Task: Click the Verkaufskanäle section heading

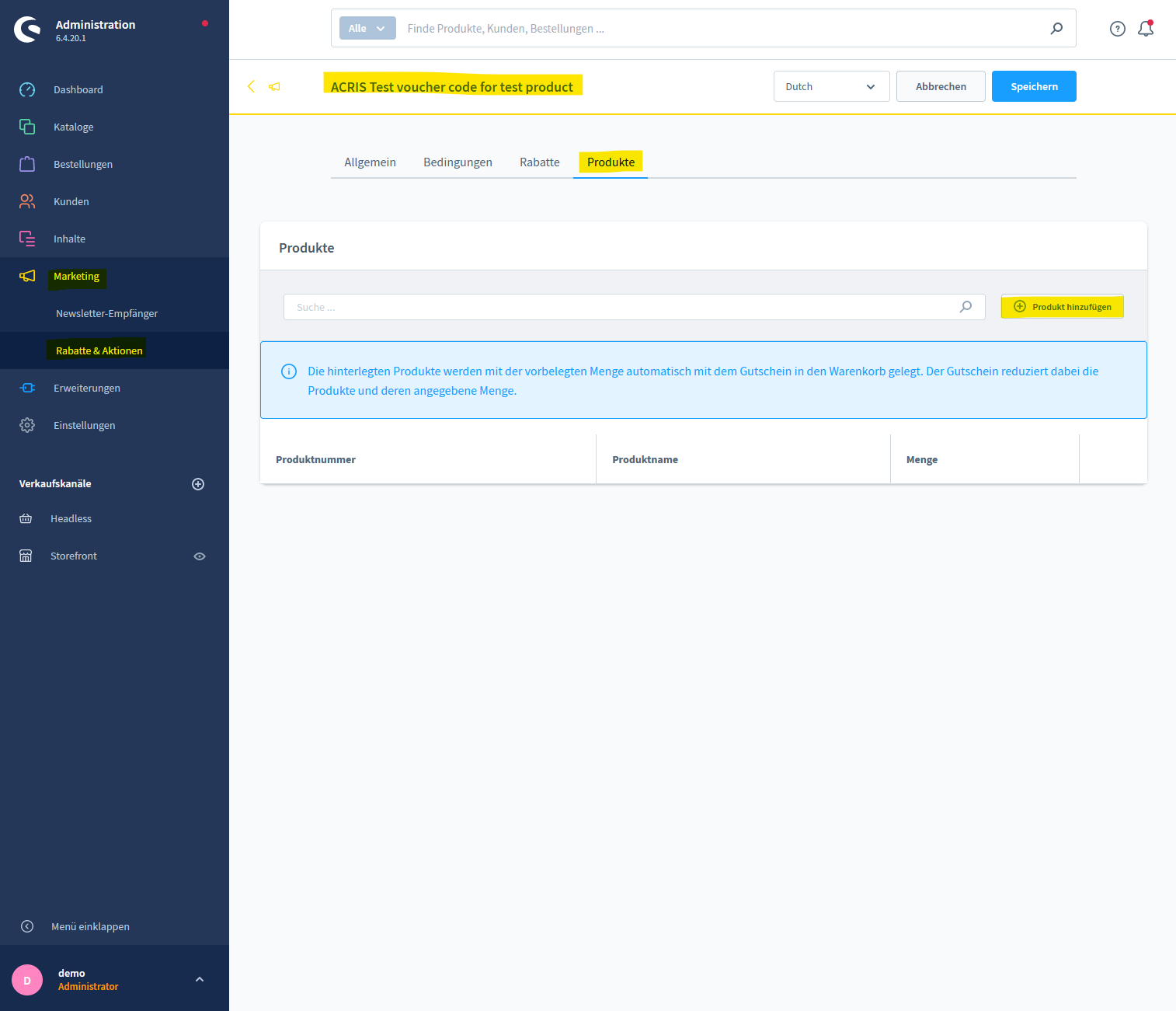Action: click(55, 483)
